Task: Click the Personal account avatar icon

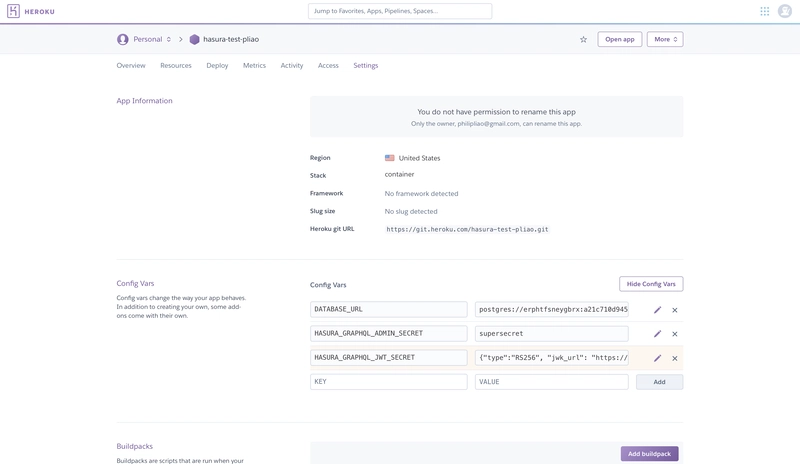Action: click(x=122, y=39)
